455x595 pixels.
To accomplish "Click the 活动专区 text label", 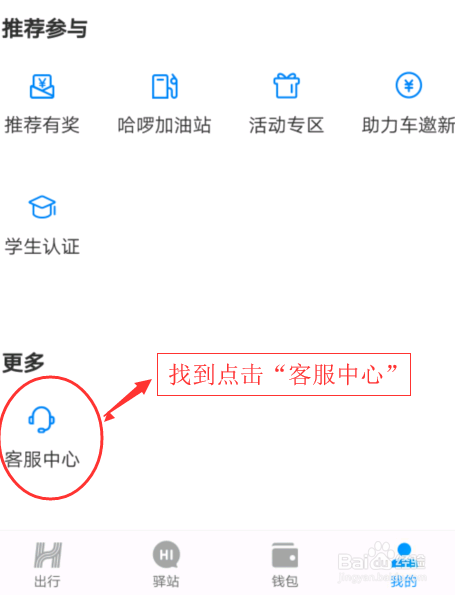I will pos(287,125).
